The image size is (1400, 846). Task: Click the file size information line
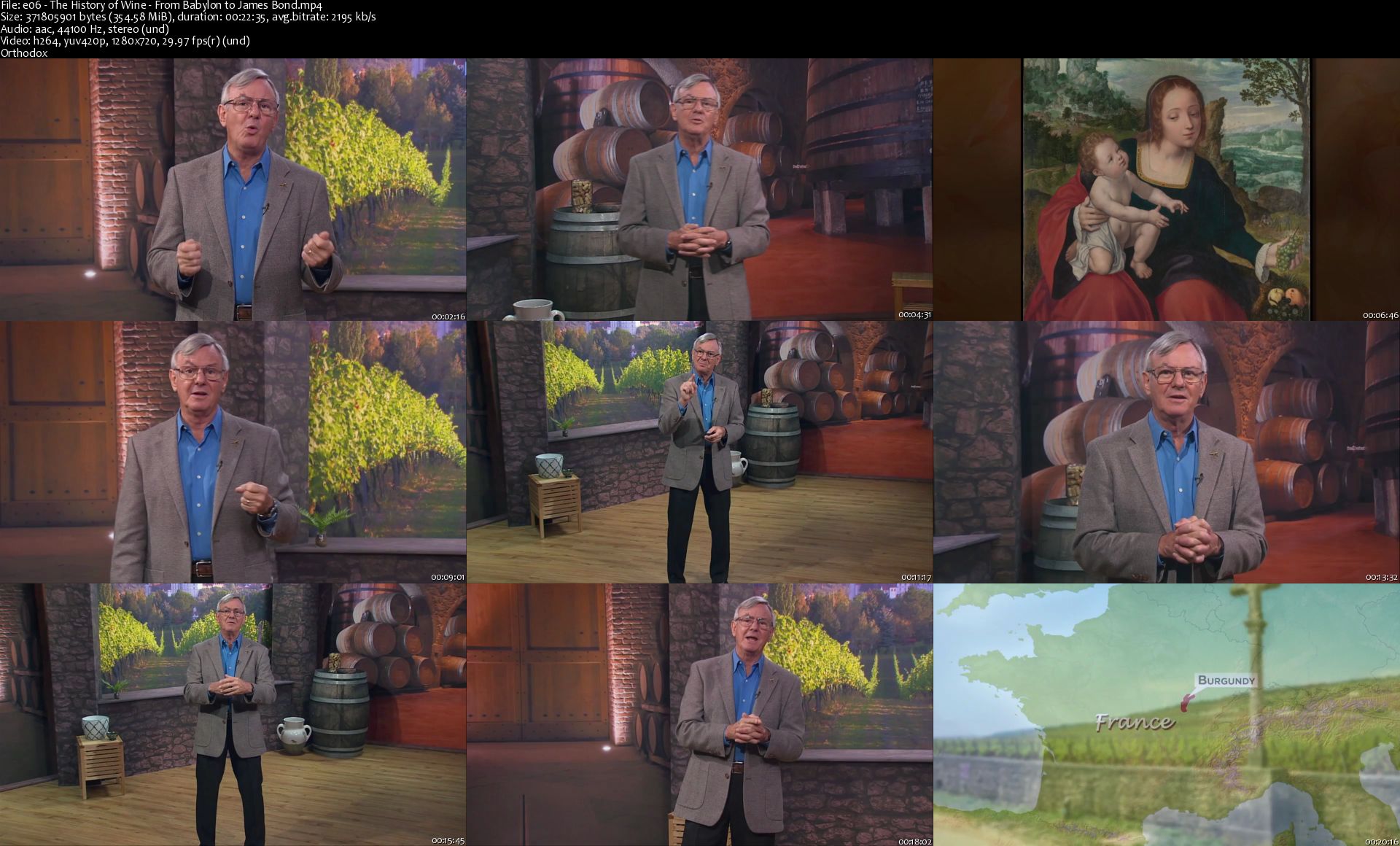pos(188,17)
